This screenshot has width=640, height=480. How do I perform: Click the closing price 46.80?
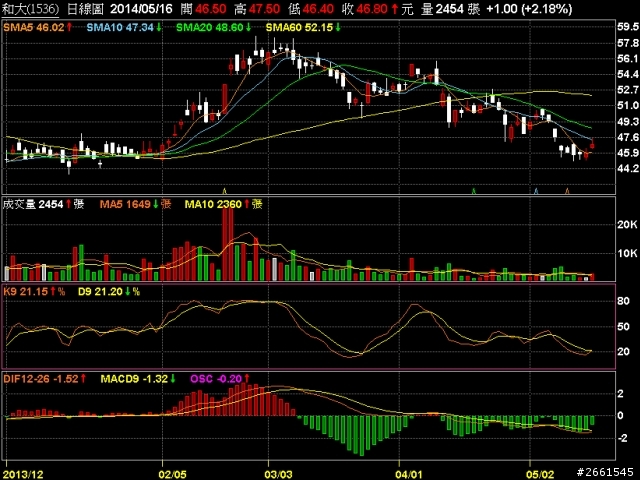(373, 9)
